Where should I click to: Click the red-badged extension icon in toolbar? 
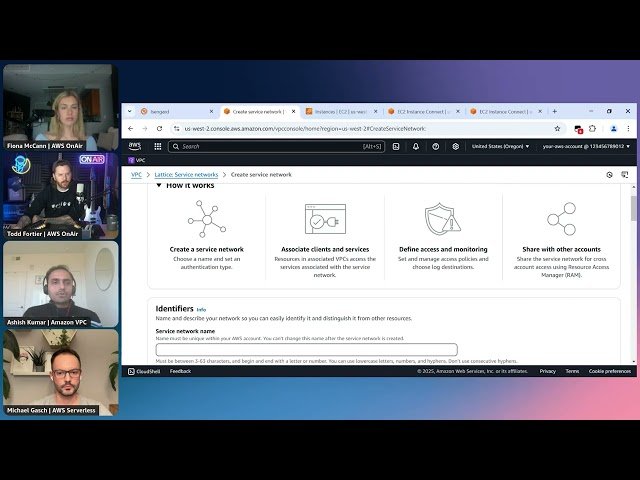point(578,129)
